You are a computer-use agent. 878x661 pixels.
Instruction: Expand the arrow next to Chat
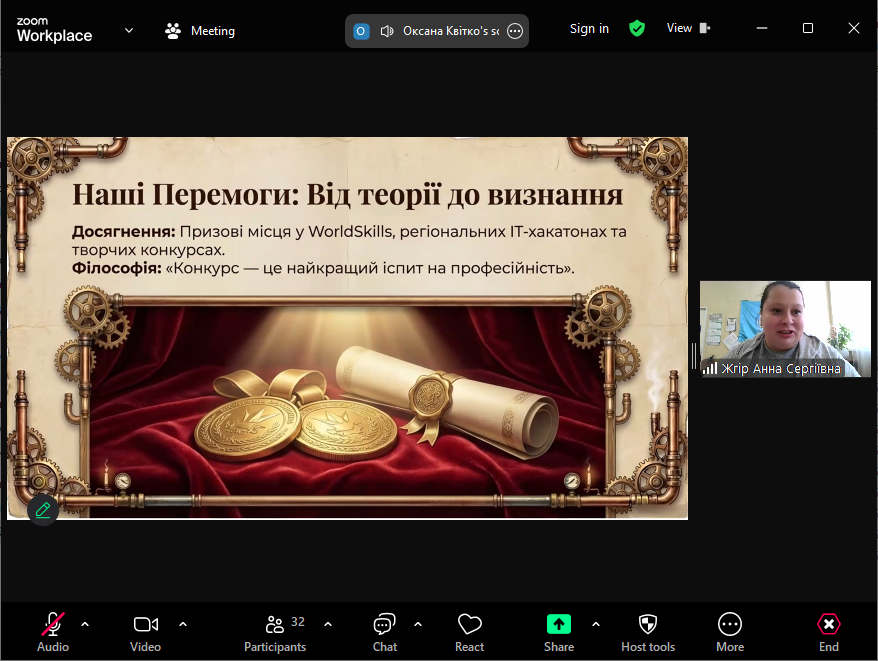[x=418, y=624]
